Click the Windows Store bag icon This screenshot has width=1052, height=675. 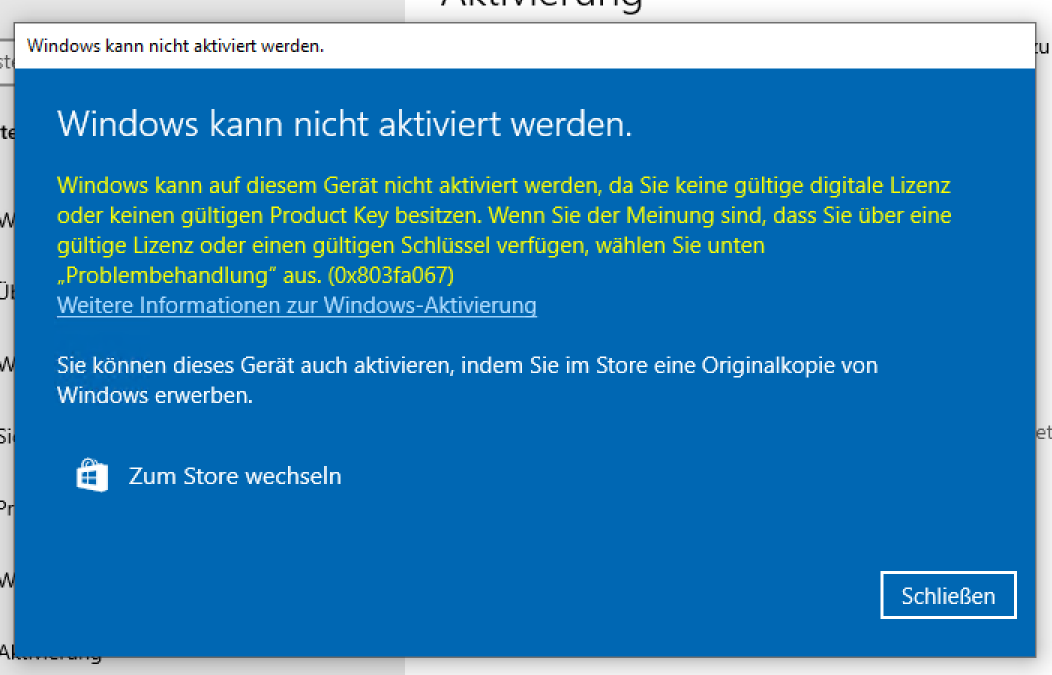coord(92,475)
